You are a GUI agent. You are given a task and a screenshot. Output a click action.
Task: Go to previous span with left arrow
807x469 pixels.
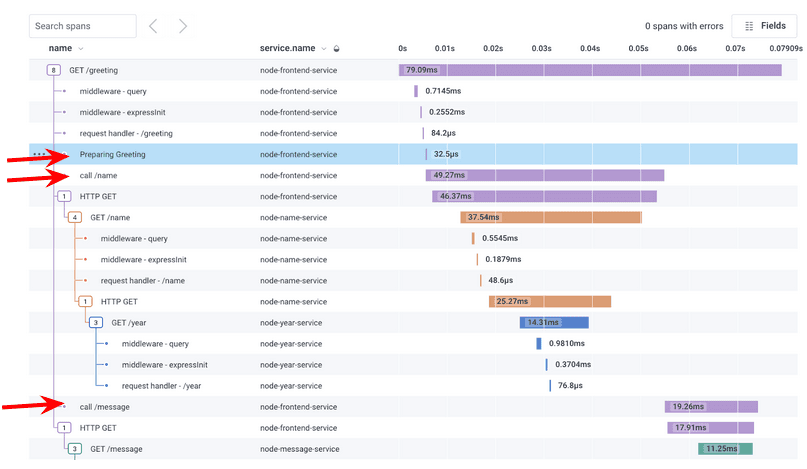click(153, 26)
